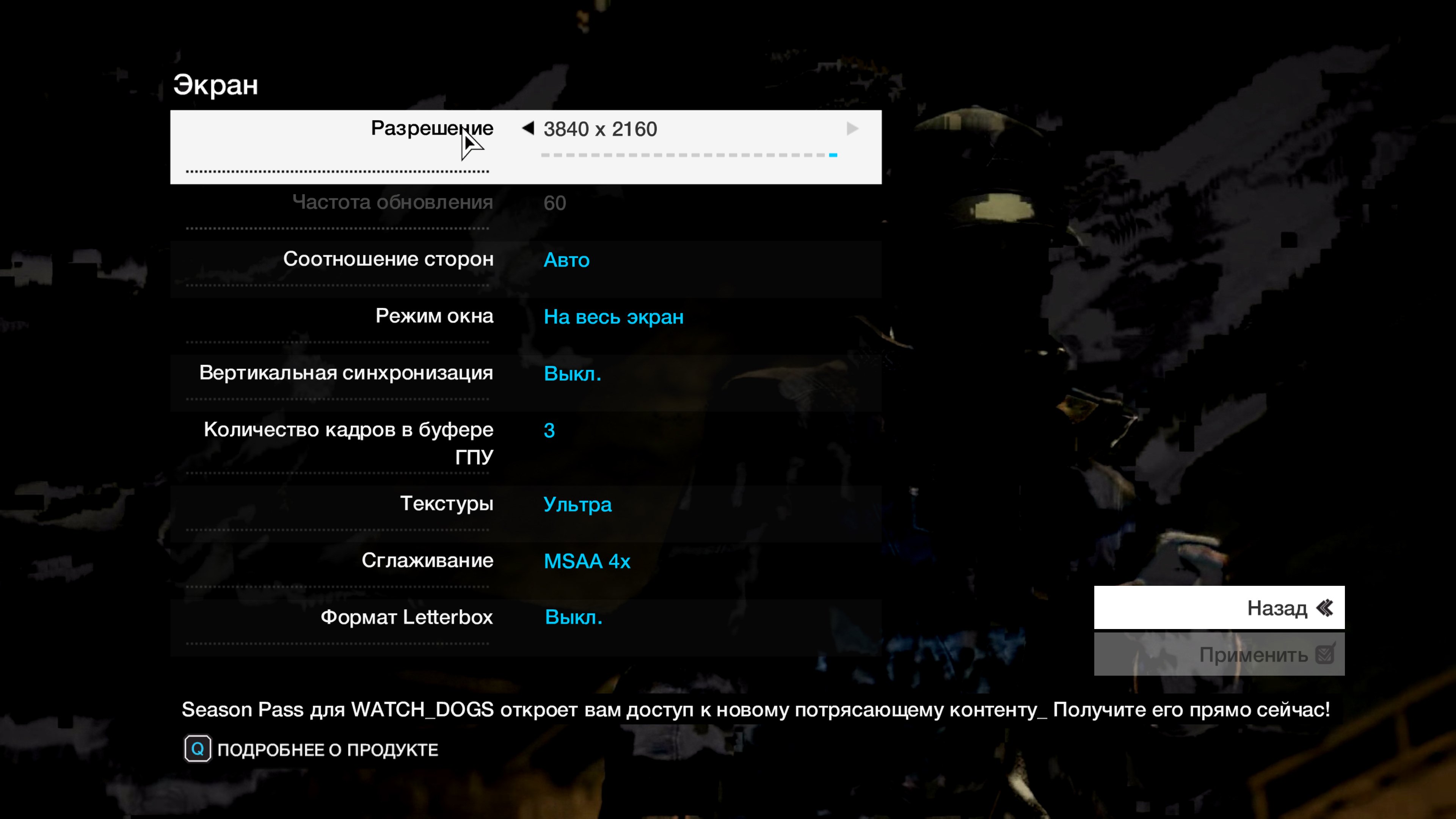Viewport: 1456px width, 819px height.
Task: Change Текстуры Ультра quality option
Action: tap(577, 504)
